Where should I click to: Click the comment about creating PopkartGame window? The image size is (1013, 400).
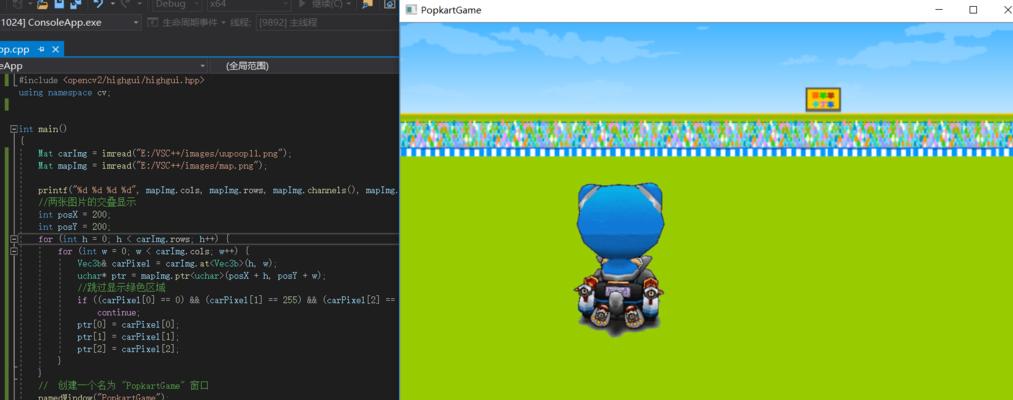click(123, 385)
